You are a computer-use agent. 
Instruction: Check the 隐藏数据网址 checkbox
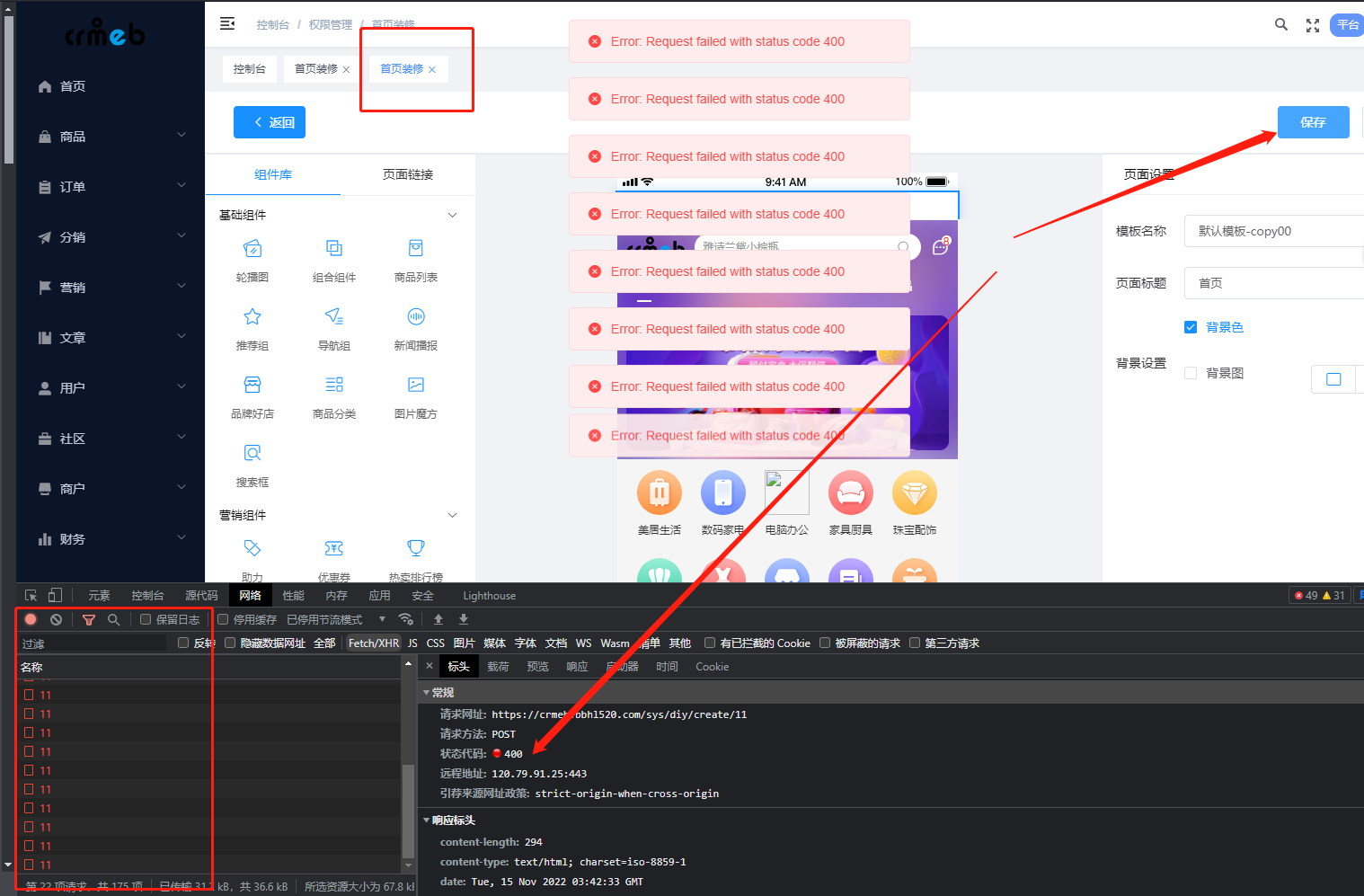coord(230,643)
